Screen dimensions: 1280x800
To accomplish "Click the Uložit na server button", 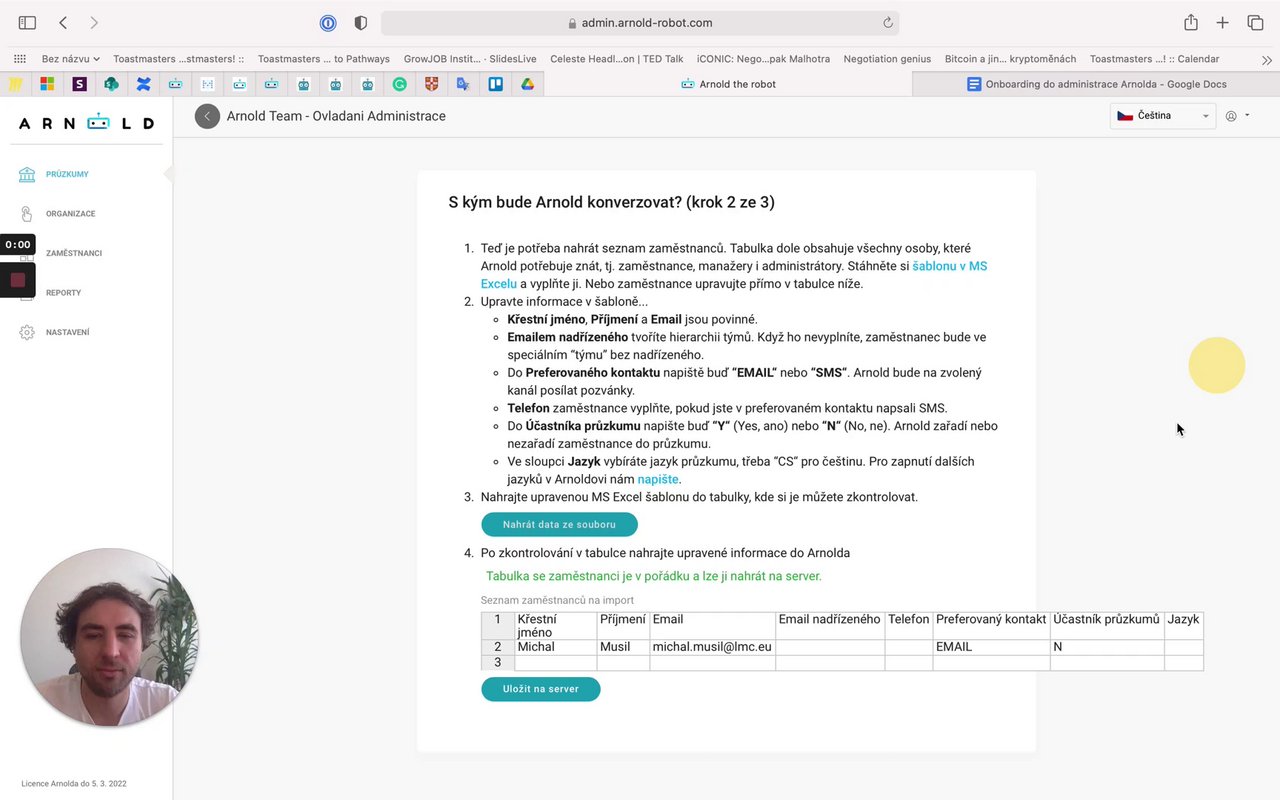I will coord(540,689).
